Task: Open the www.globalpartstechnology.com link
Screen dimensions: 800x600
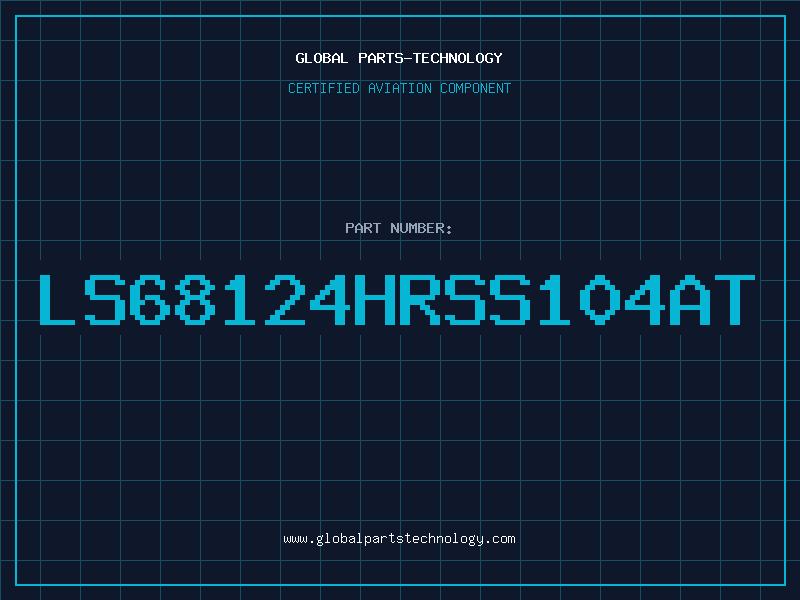Action: (399, 539)
